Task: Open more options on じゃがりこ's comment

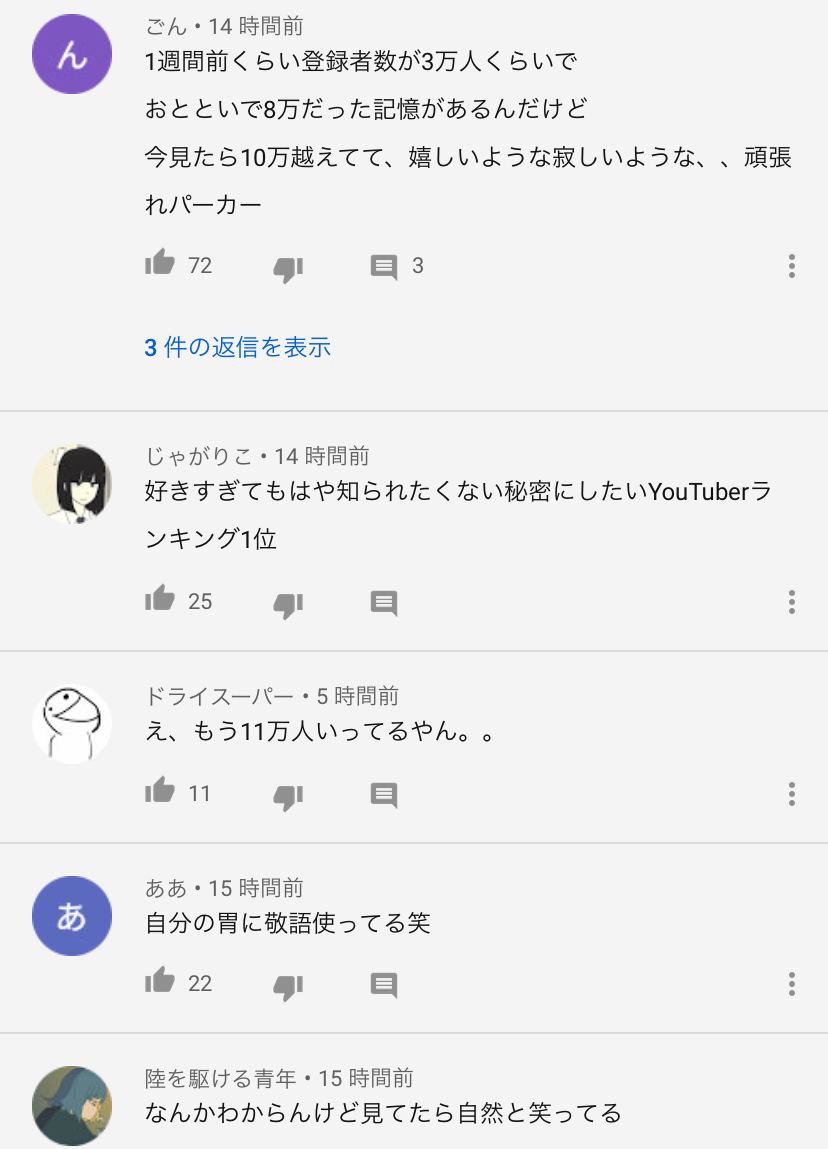Action: [x=791, y=602]
